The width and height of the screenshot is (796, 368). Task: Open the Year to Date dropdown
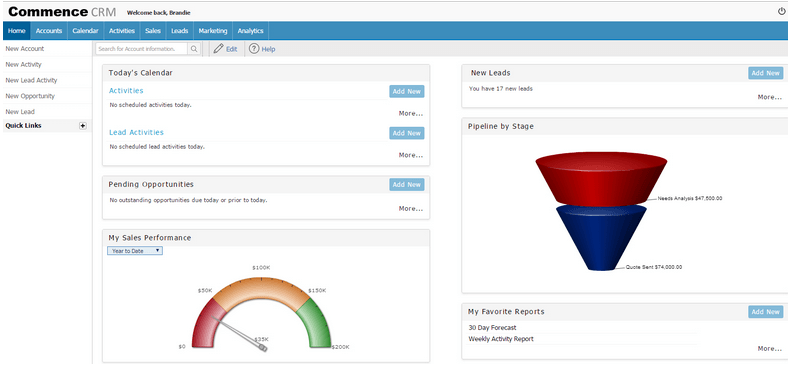pos(135,251)
